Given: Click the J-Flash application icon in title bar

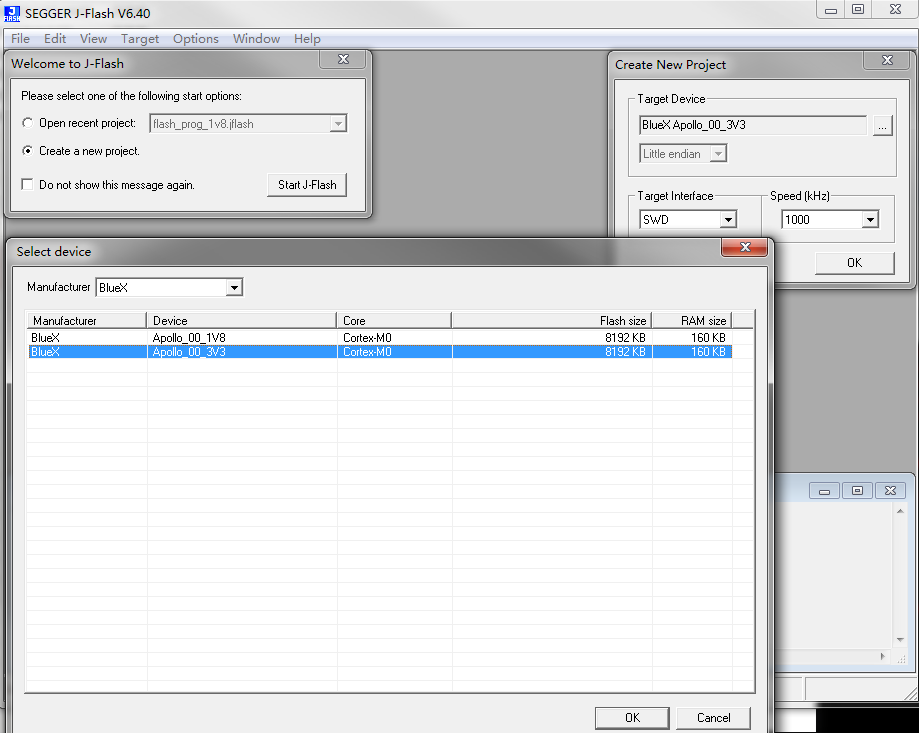Looking at the screenshot, I should click(12, 13).
